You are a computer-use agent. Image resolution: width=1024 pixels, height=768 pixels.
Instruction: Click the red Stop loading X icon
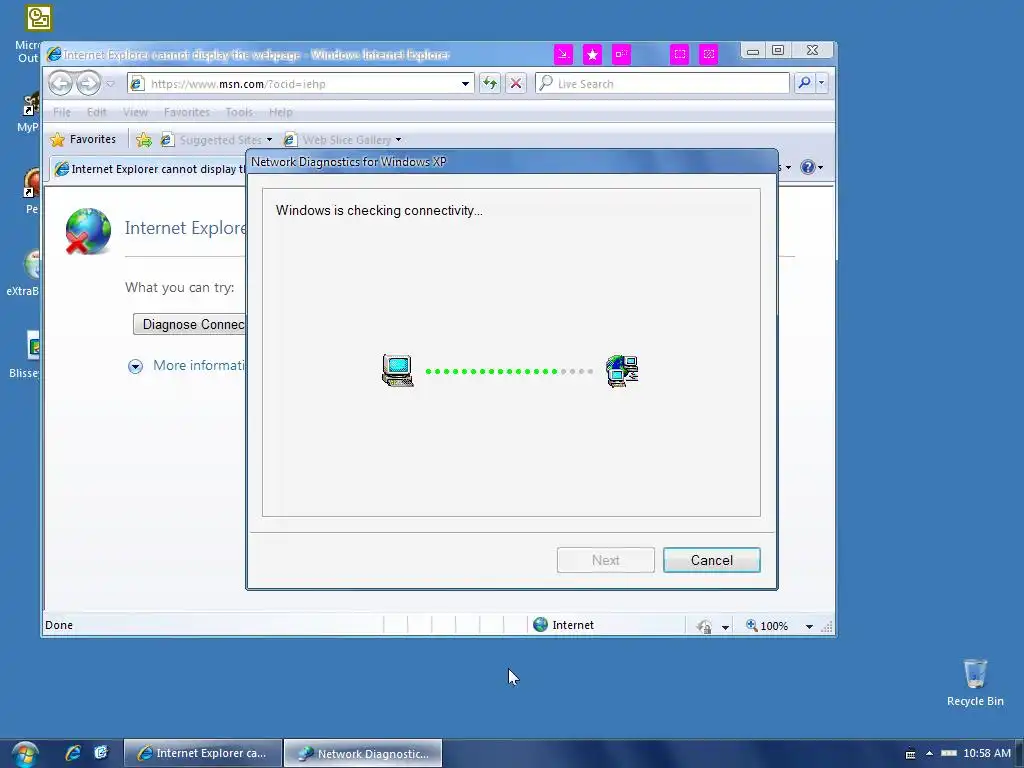click(x=516, y=84)
